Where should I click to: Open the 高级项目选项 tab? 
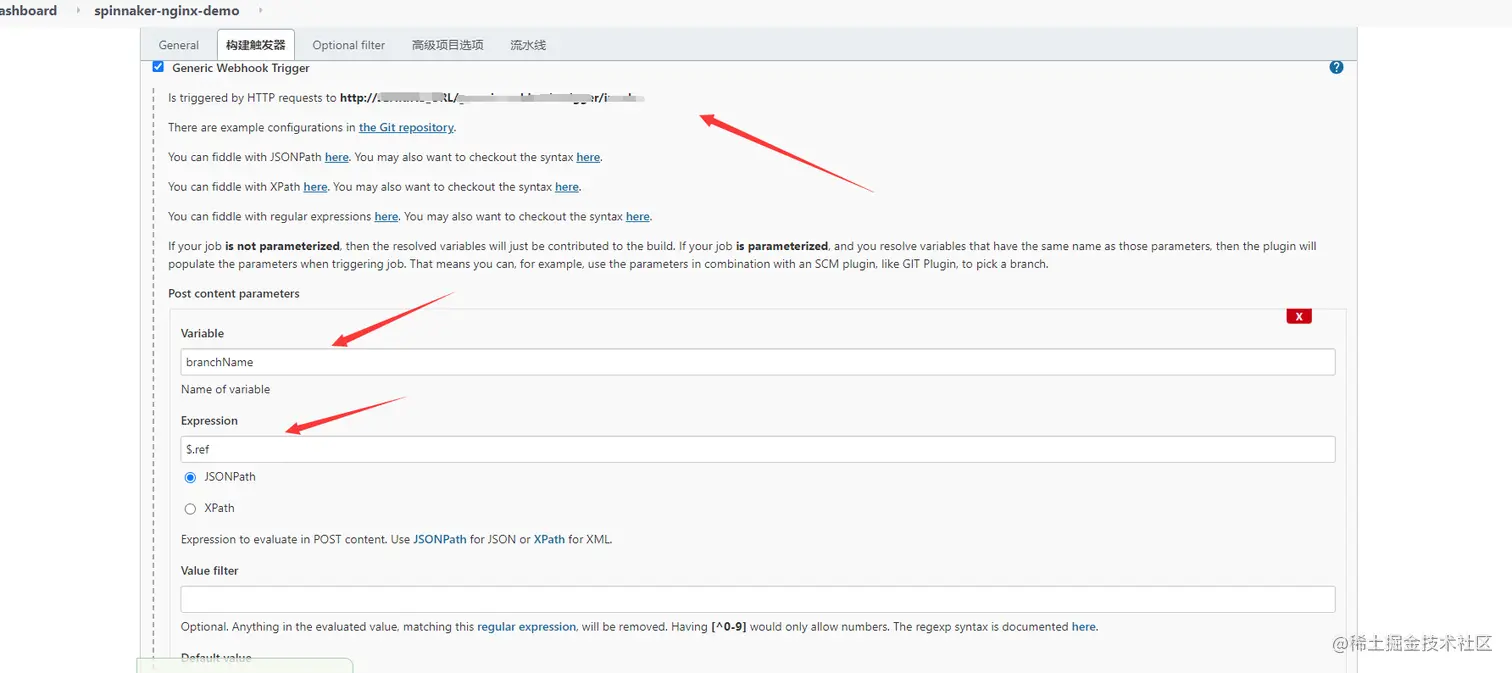[447, 45]
